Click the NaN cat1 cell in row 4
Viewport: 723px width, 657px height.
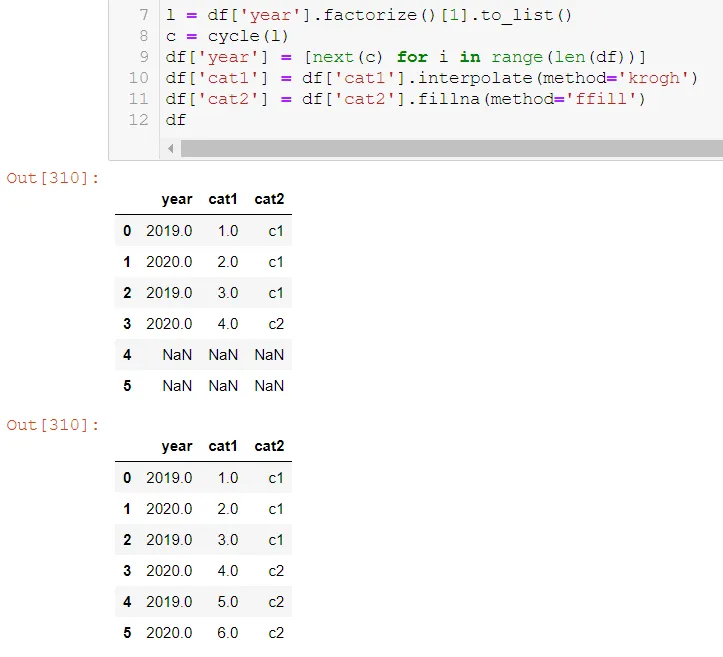pos(223,355)
